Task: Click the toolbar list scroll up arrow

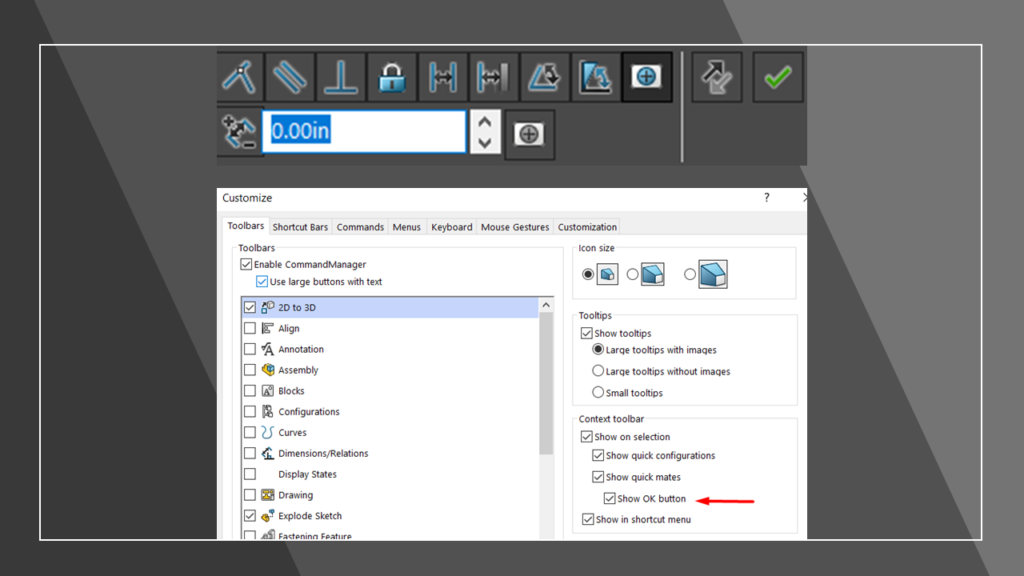Action: (x=546, y=305)
